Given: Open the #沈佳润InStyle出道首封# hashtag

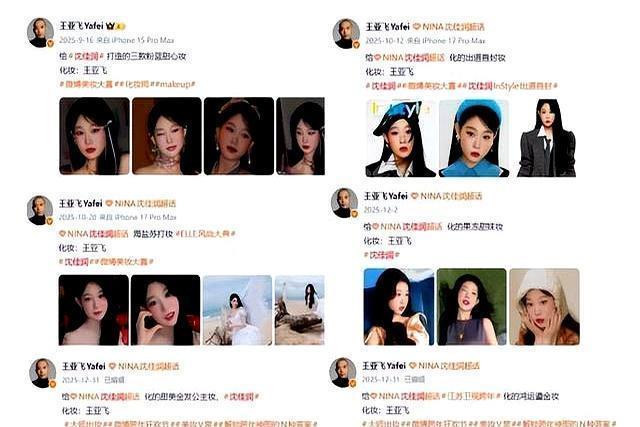Looking at the screenshot, I should [510, 86].
